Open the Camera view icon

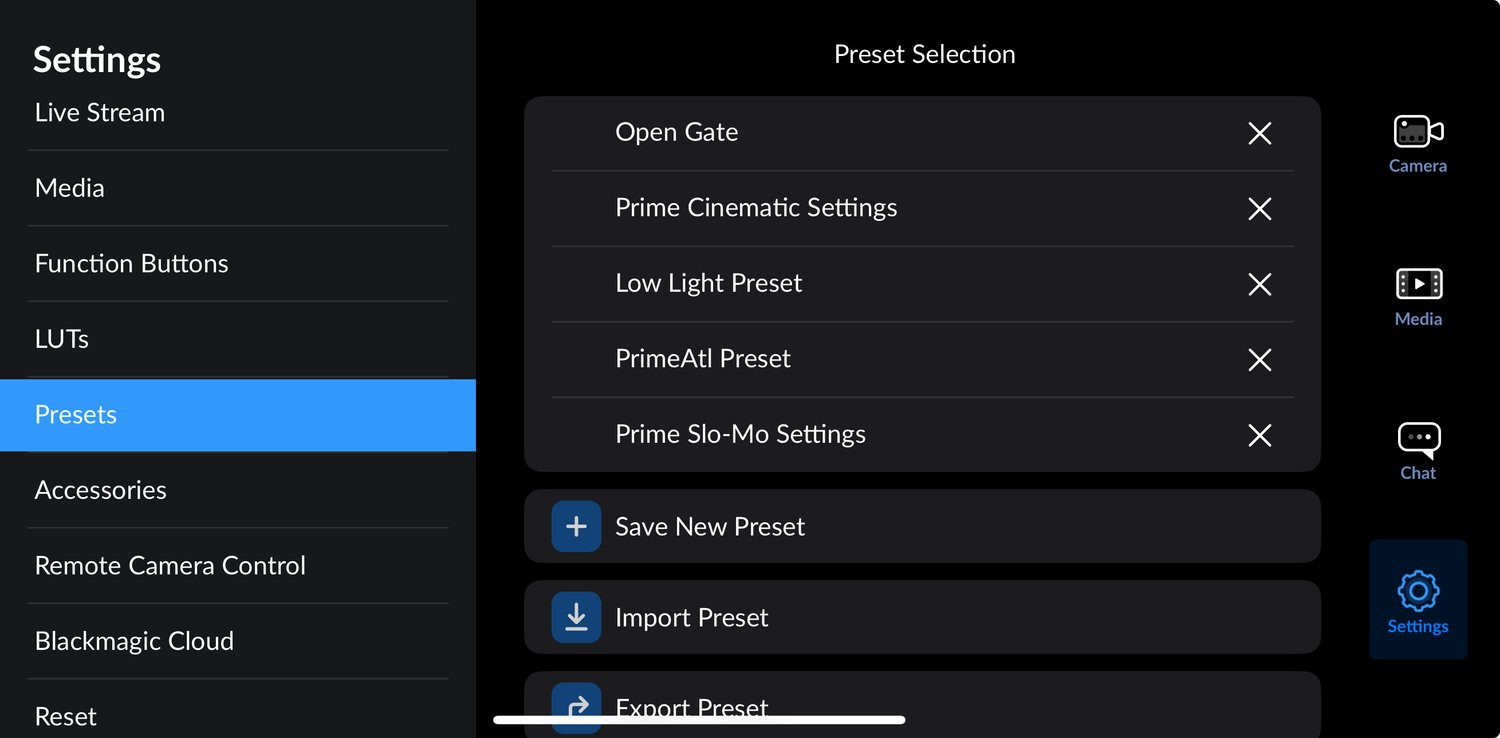[x=1418, y=132]
